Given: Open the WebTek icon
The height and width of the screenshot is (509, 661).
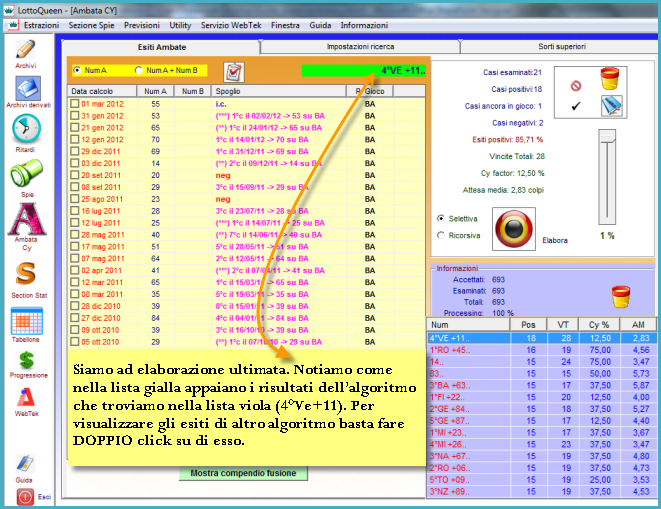Looking at the screenshot, I should point(26,397).
